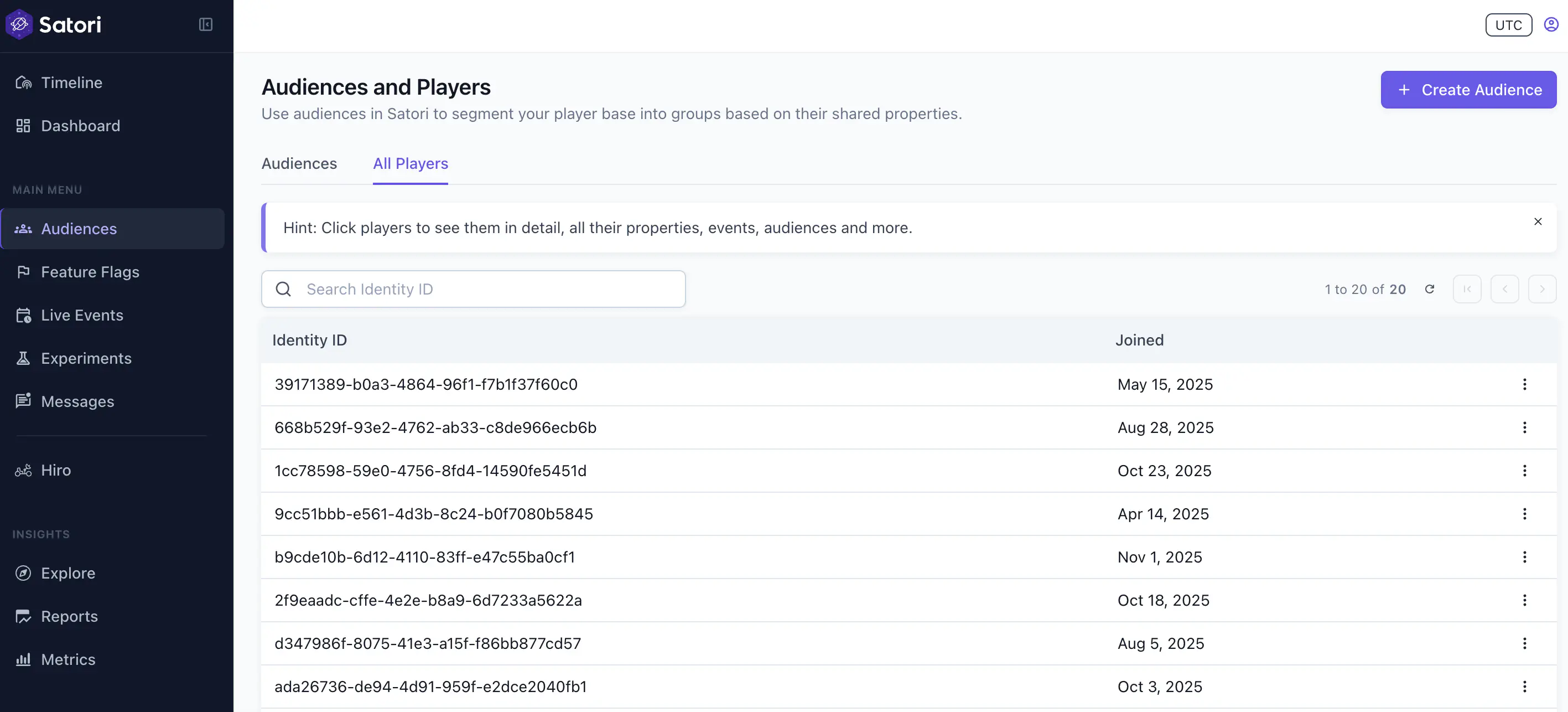This screenshot has width=1568, height=712.
Task: Open the Experiments flask icon
Action: [x=23, y=358]
